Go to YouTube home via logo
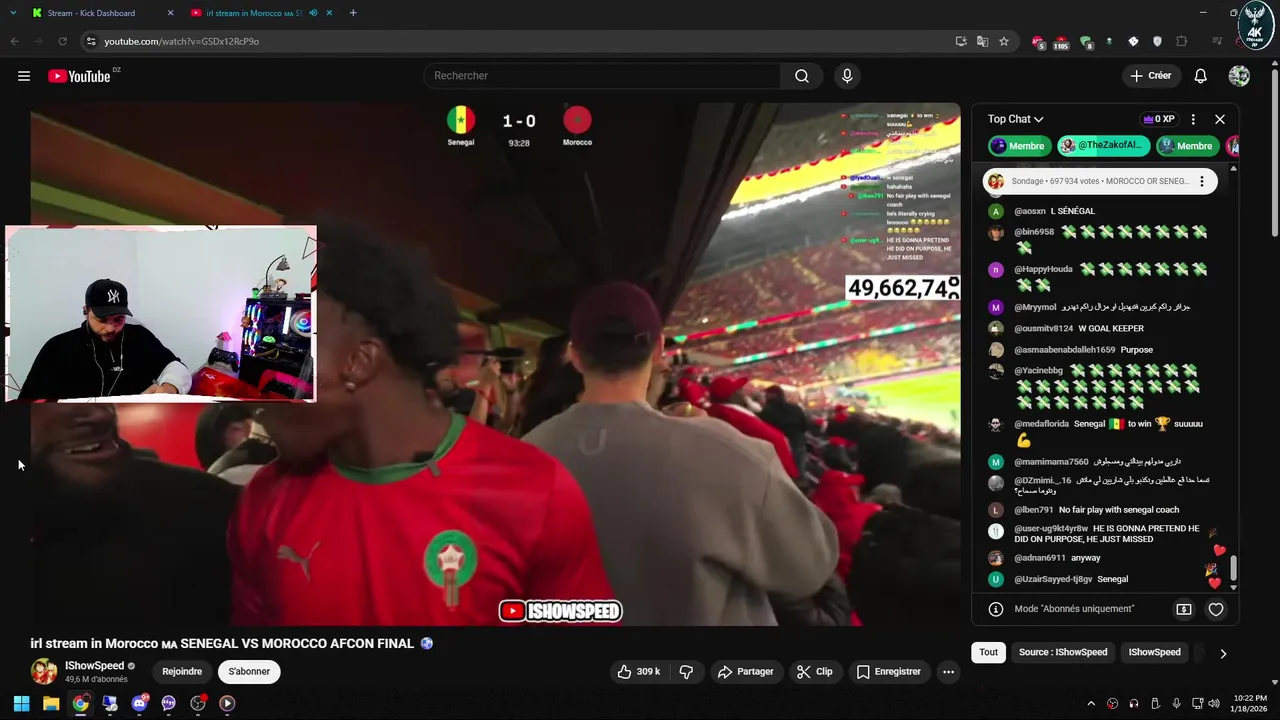Viewport: 1280px width, 720px height. (79, 76)
